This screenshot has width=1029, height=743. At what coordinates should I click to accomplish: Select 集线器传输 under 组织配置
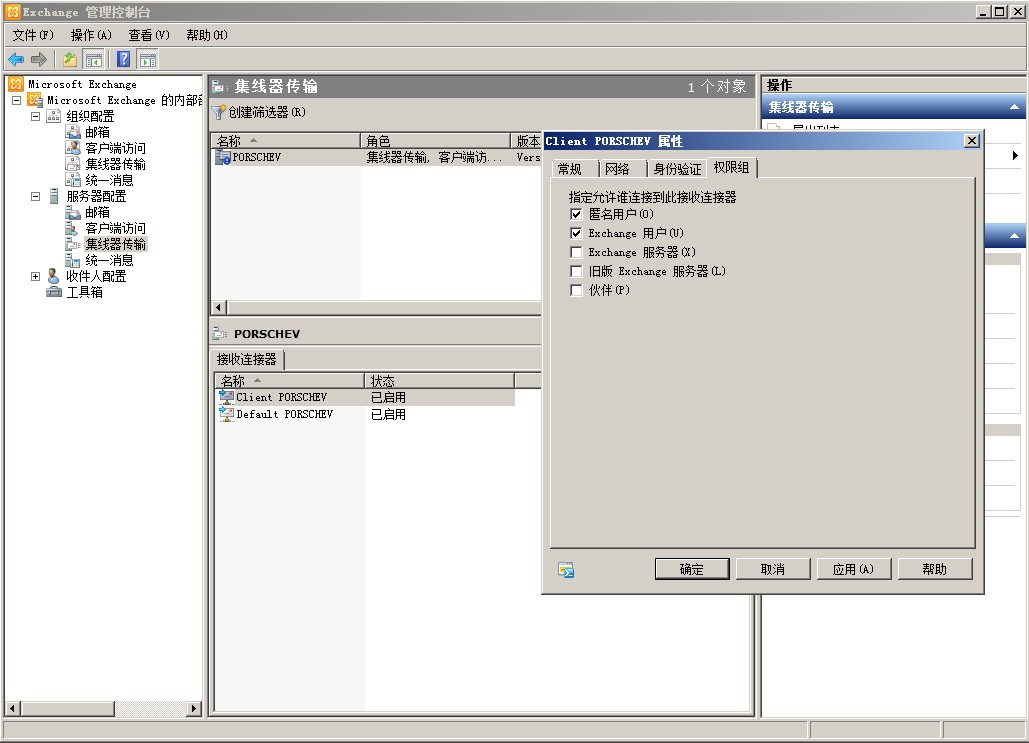click(x=116, y=164)
